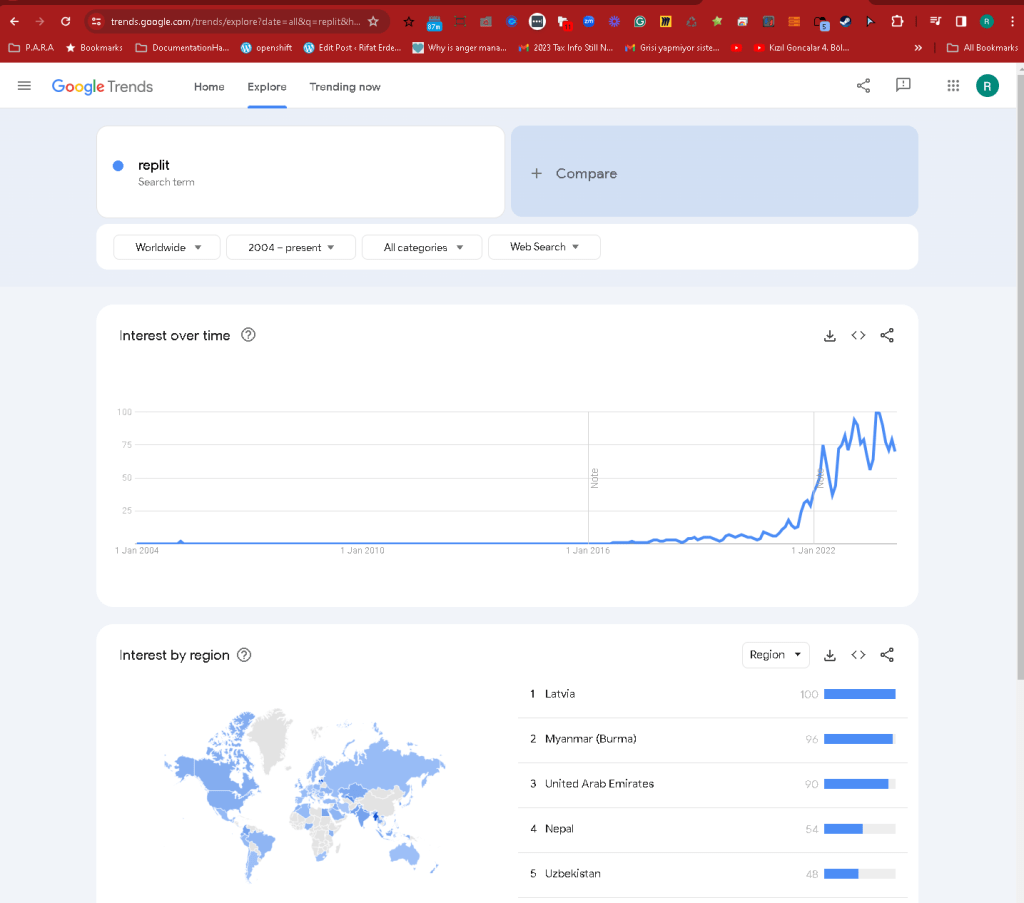This screenshot has width=1024, height=903.
Task: Click the Note marker near 2016
Action: pyautogui.click(x=594, y=478)
